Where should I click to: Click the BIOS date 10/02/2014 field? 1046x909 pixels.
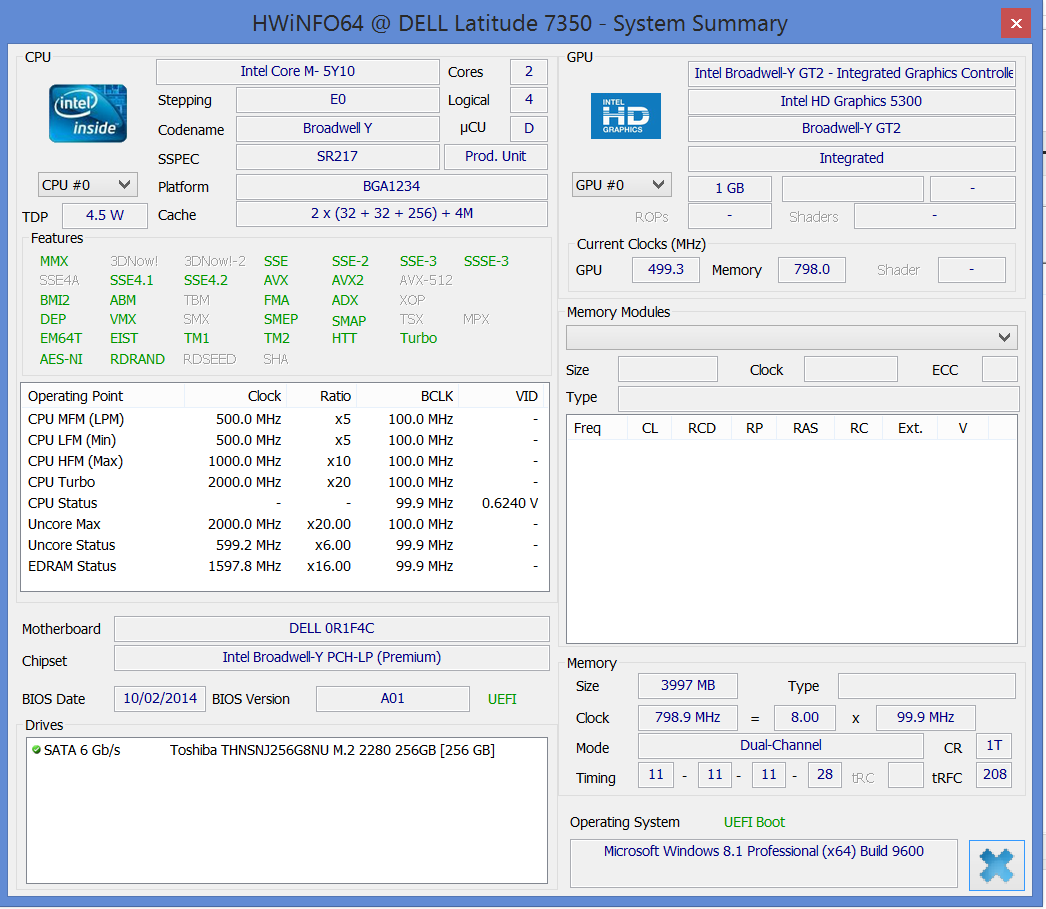(160, 698)
